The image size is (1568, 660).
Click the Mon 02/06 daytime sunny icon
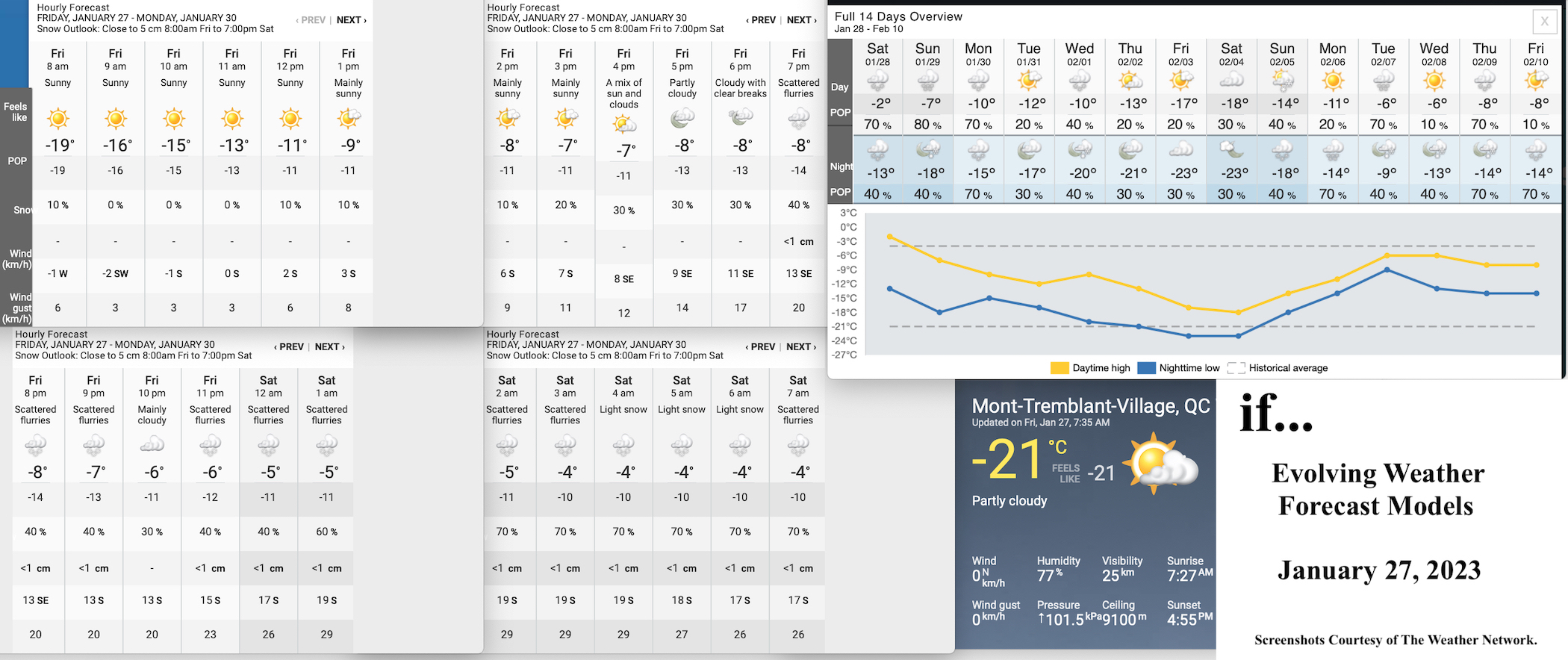click(1333, 80)
